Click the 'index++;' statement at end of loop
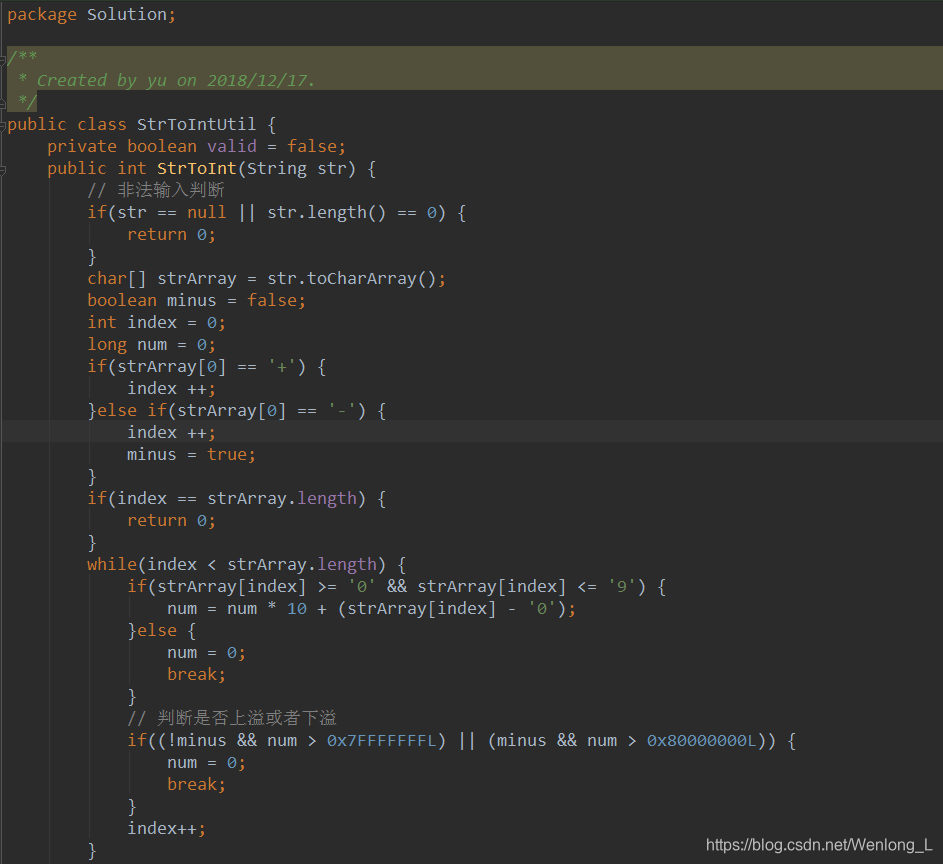The height and width of the screenshot is (864, 943). [x=167, y=829]
